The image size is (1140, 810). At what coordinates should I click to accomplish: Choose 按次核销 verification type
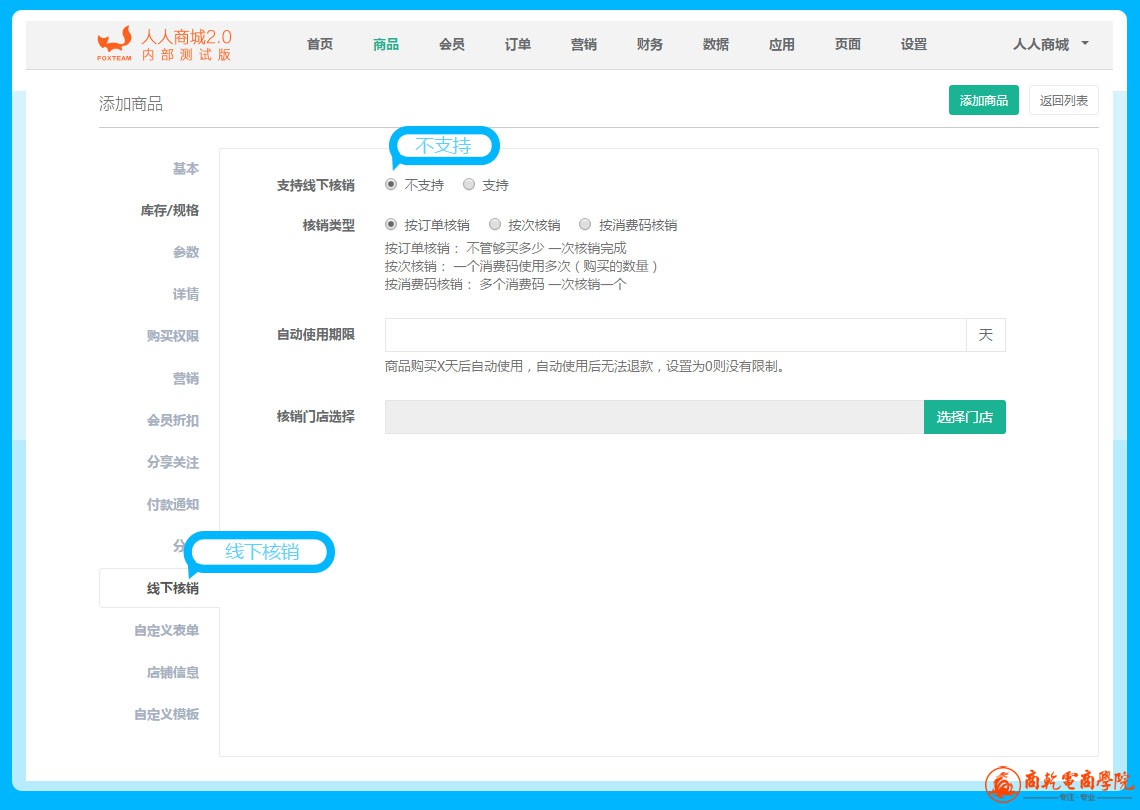tap(495, 225)
